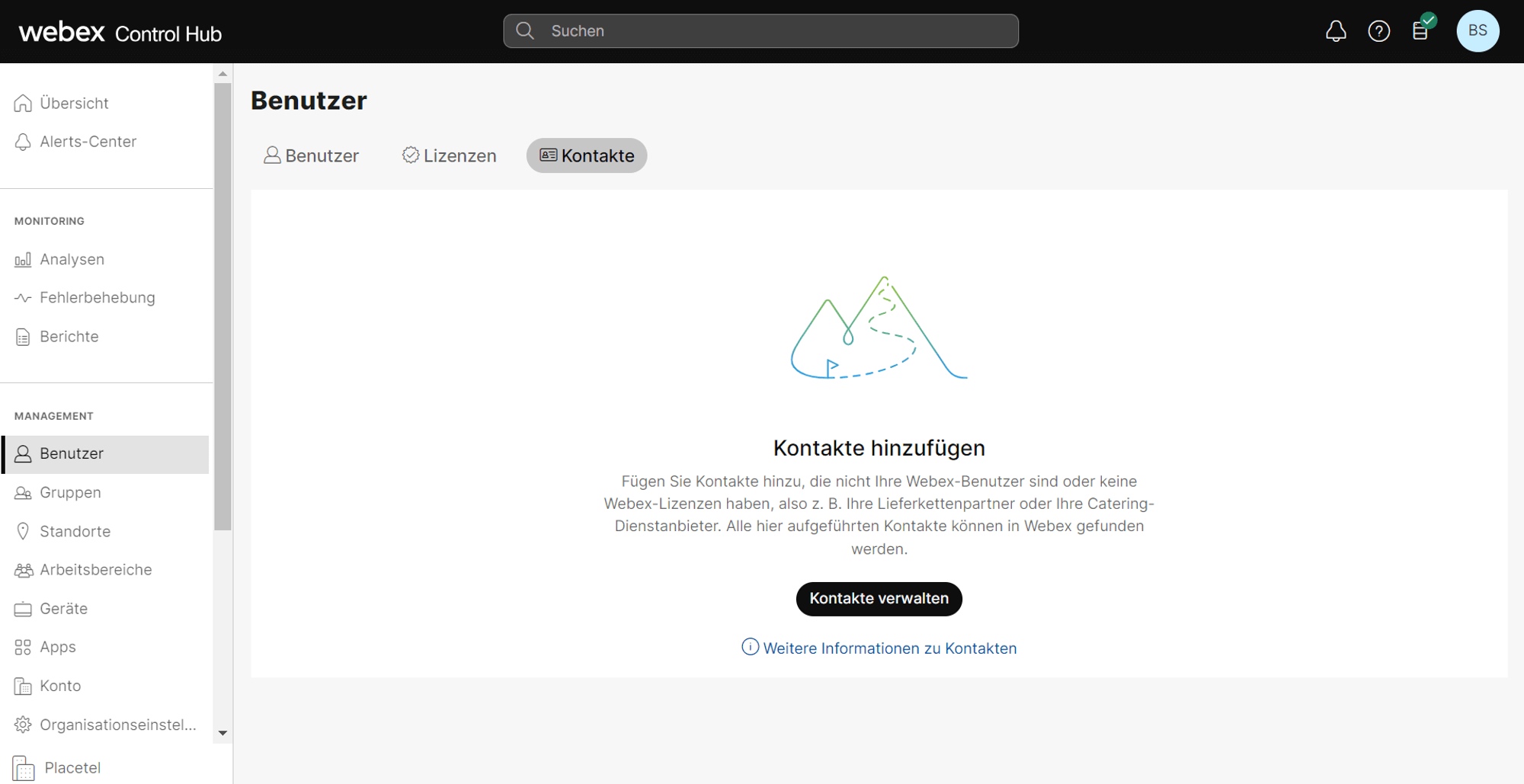Viewport: 1524px width, 784px height.
Task: Click the Suchen search field
Action: (760, 31)
